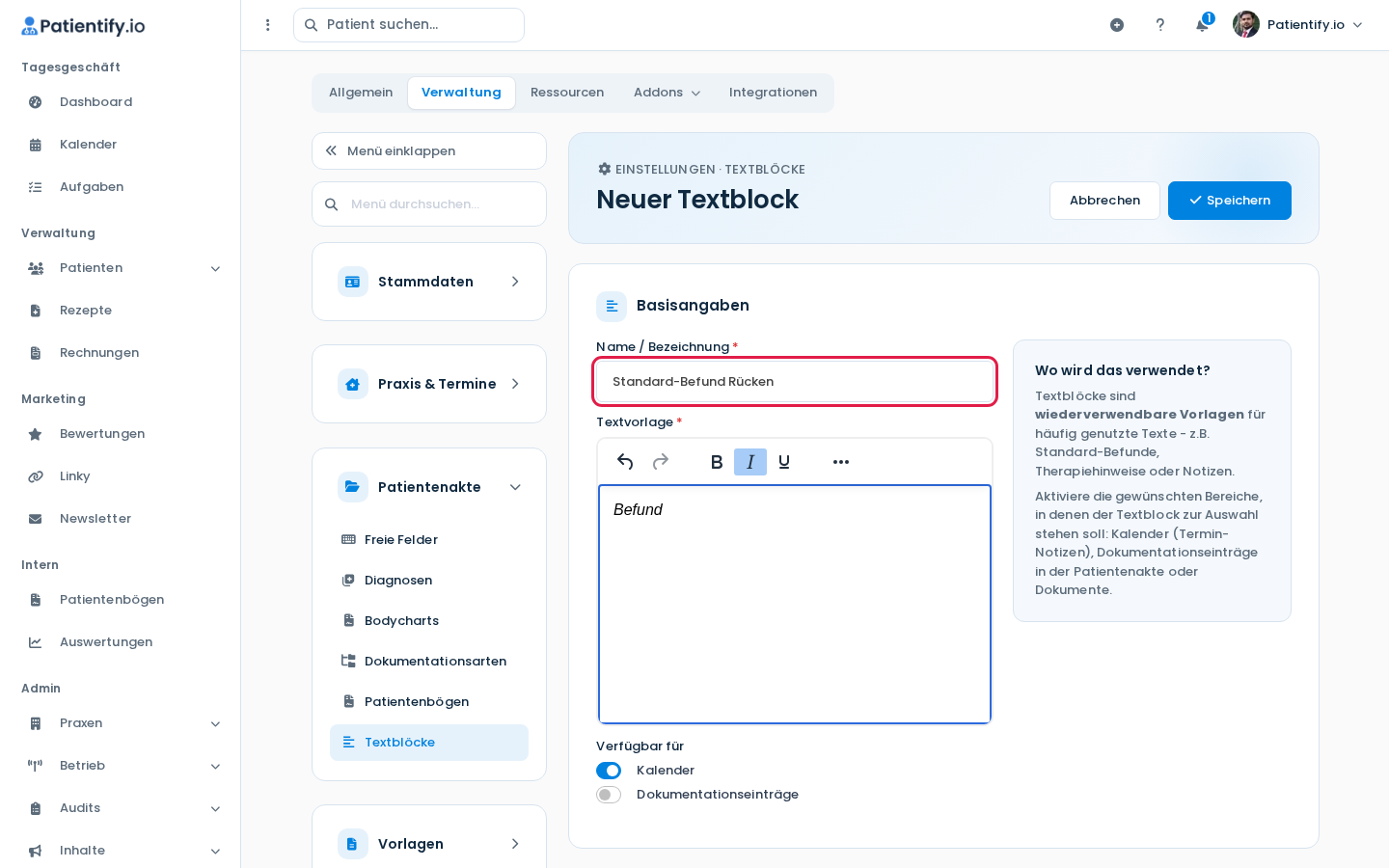1389x868 pixels.
Task: Click the Speichern button
Action: pos(1230,201)
